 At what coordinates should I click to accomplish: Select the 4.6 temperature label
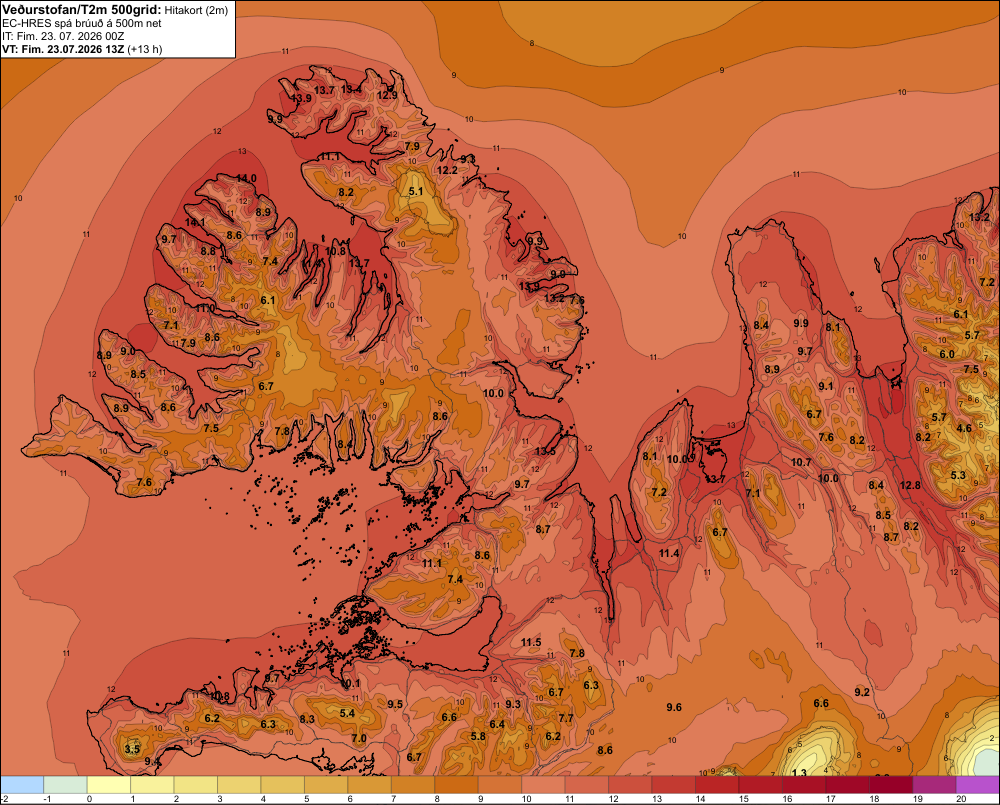click(964, 428)
